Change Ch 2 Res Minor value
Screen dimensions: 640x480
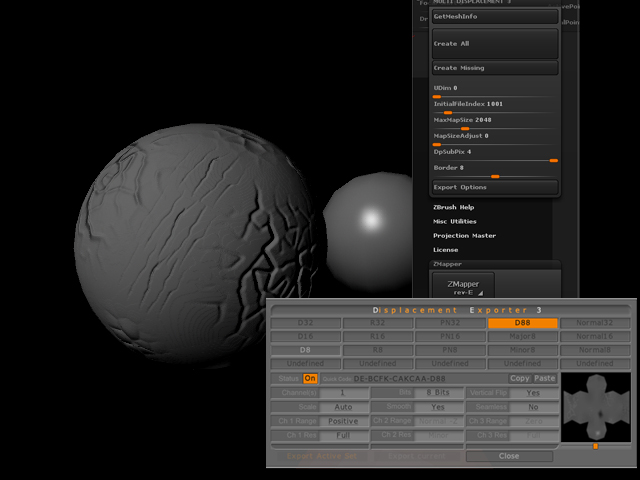point(438,435)
